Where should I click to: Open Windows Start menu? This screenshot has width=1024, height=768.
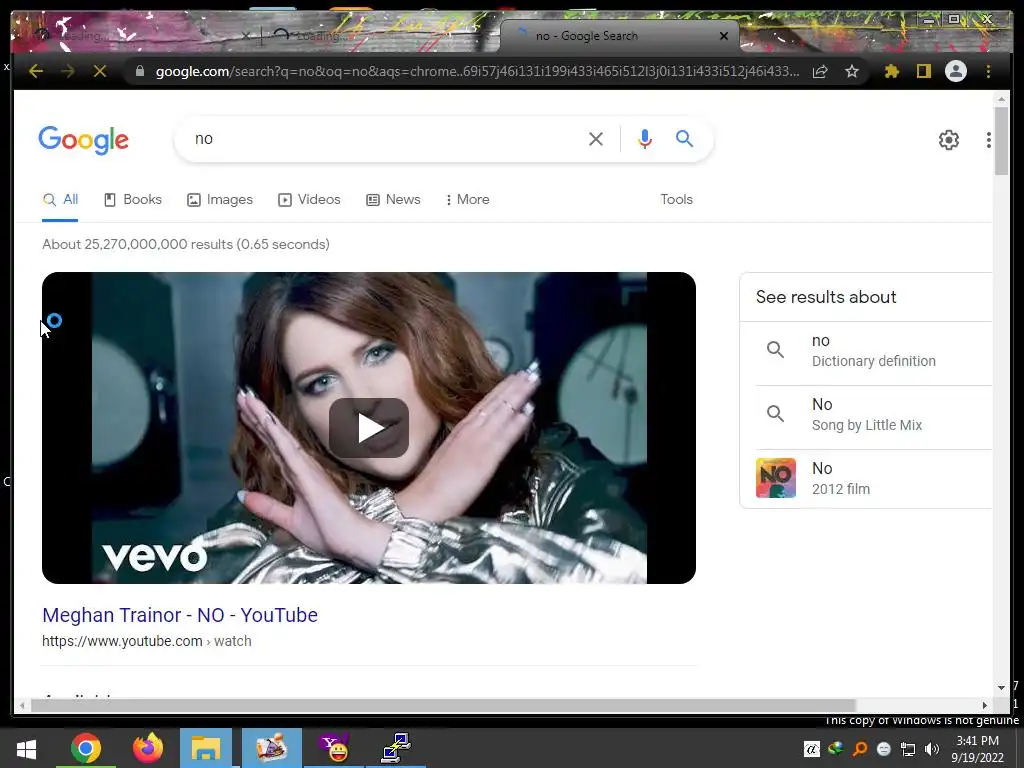tap(26, 748)
